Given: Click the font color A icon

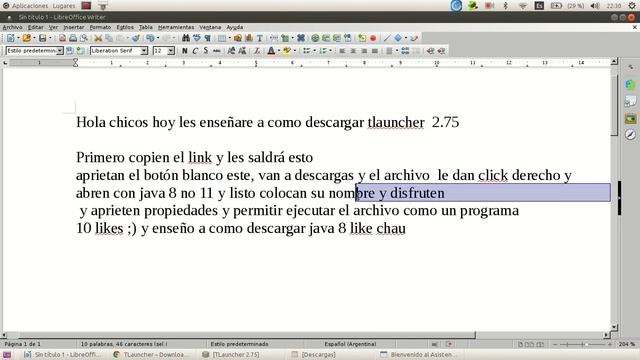Looking at the screenshot, I should (x=271, y=51).
